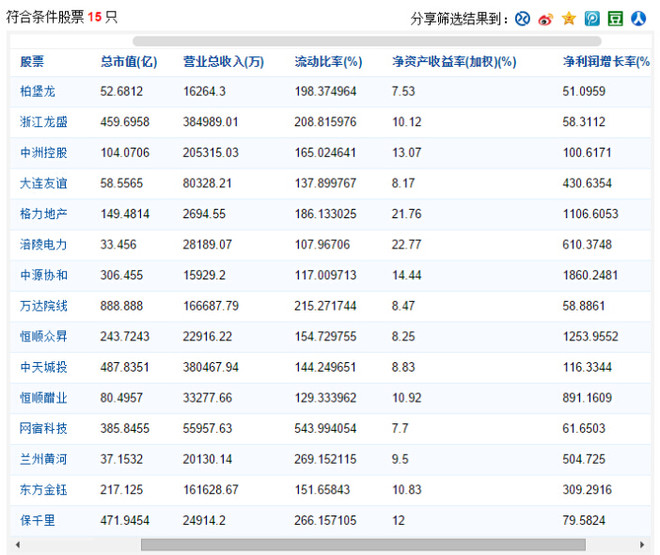The width and height of the screenshot is (660, 555).
Task: Open stock 兰州黄河
Action: (44, 459)
